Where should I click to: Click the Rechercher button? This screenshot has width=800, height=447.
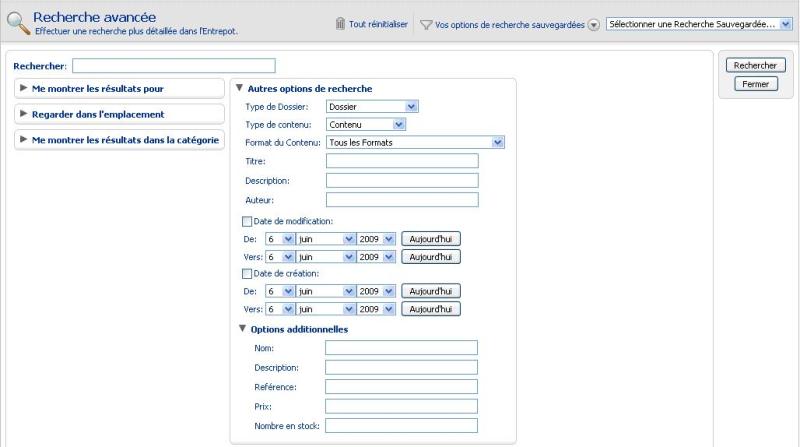click(755, 65)
